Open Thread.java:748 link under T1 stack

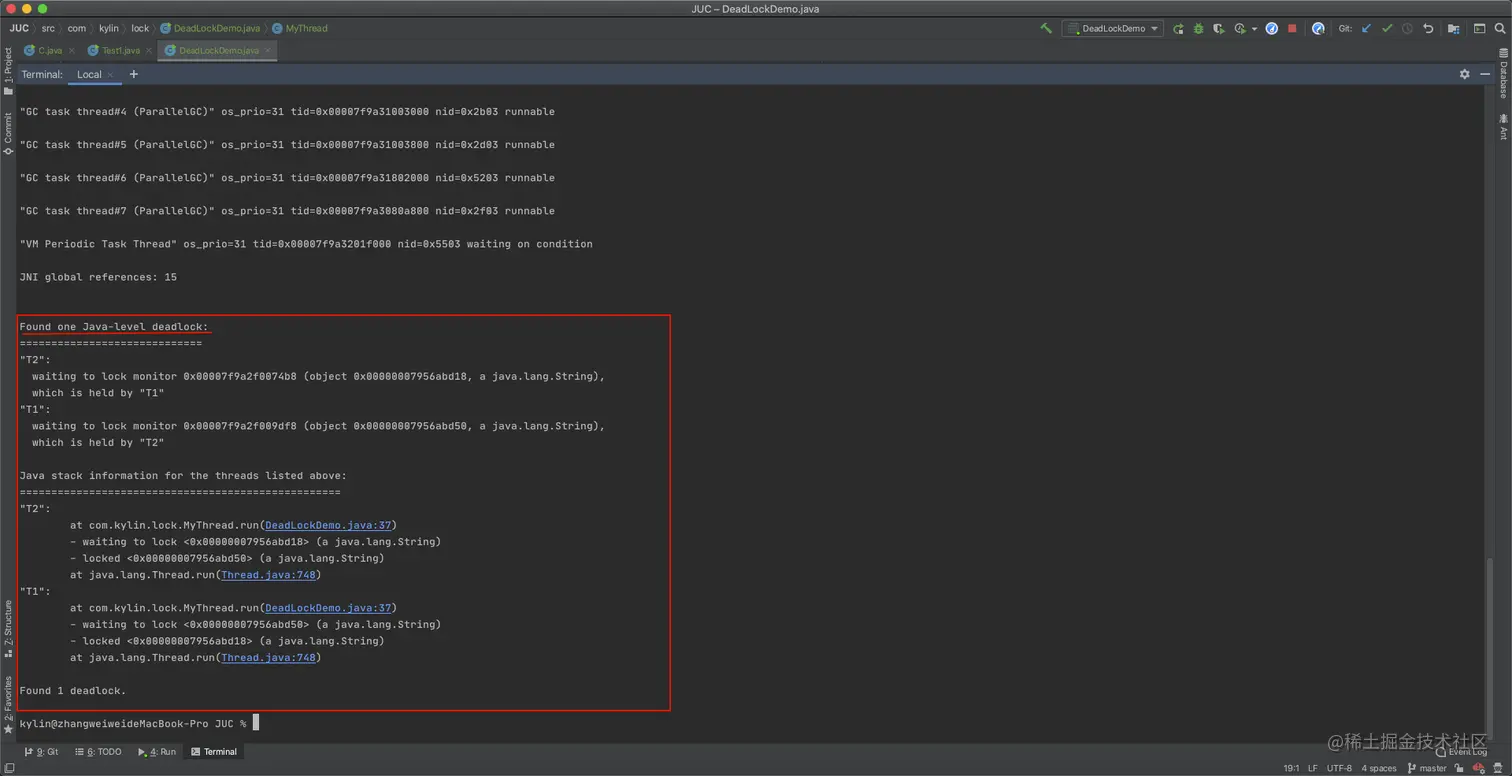click(268, 658)
